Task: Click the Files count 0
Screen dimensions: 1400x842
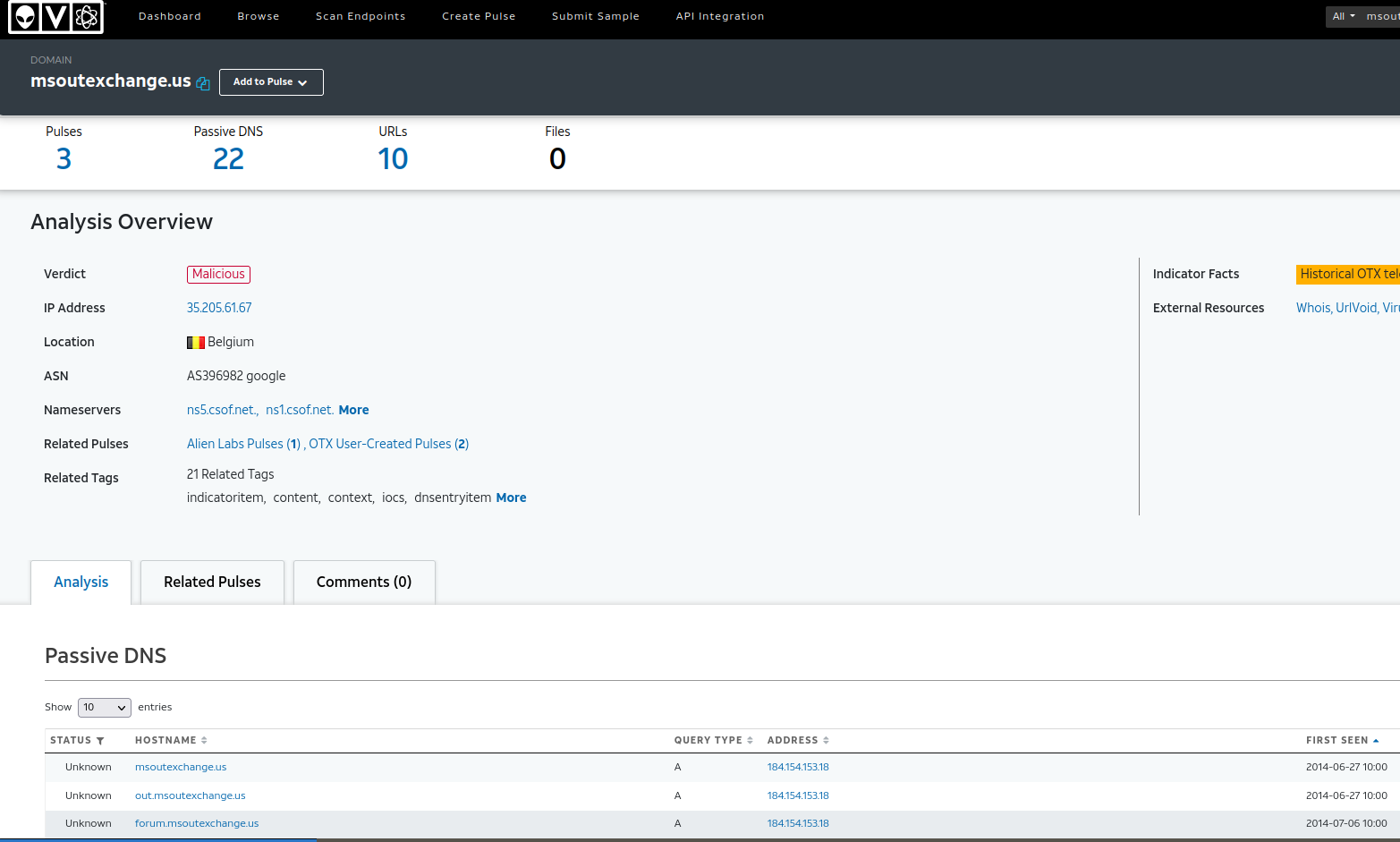Action: 557,159
